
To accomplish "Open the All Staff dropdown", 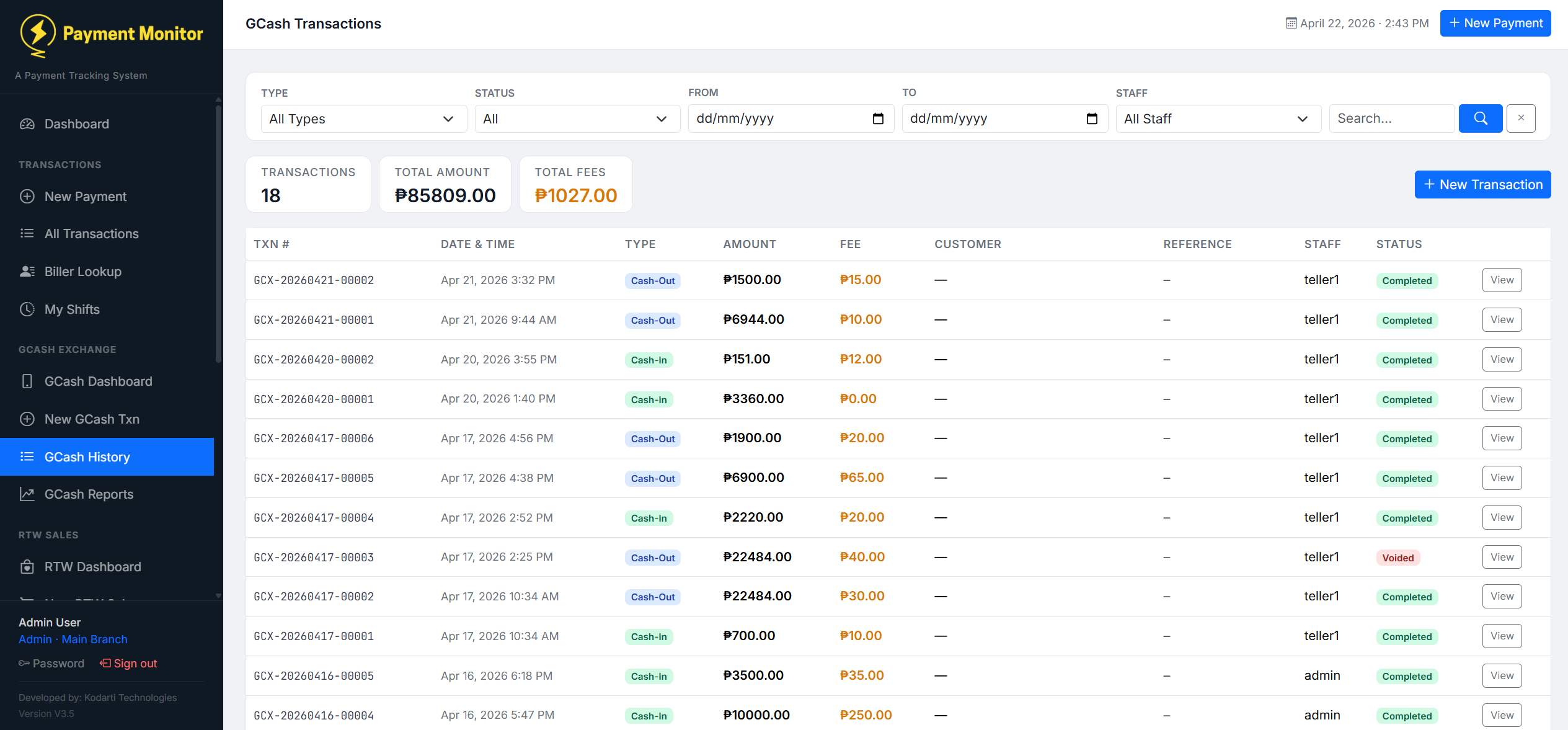I will coord(1217,118).
